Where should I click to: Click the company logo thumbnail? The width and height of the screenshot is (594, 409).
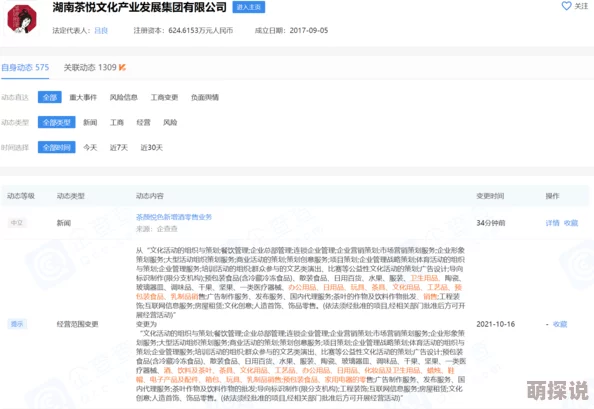(22, 19)
